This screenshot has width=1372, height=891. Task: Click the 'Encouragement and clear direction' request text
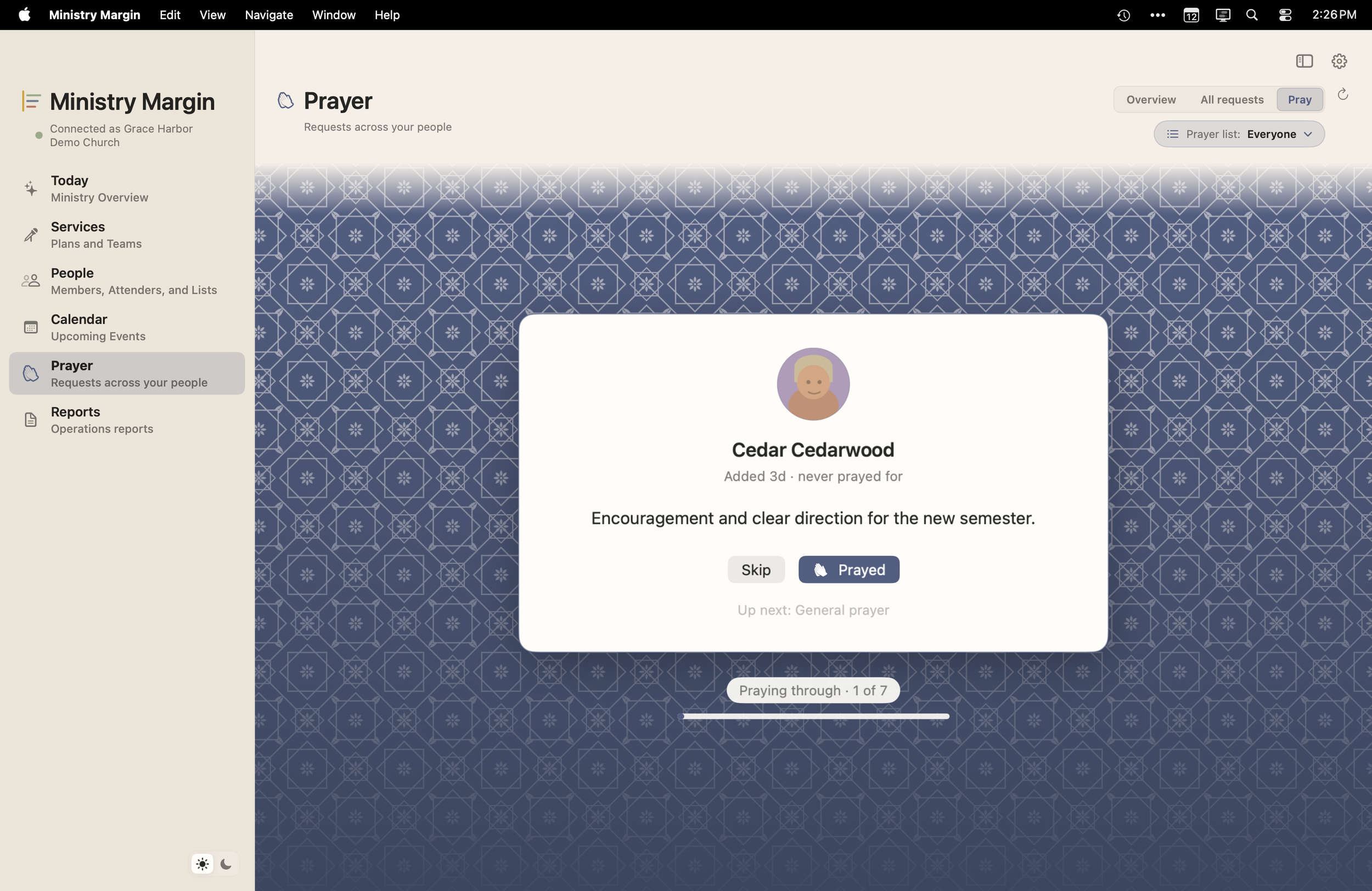tap(813, 518)
